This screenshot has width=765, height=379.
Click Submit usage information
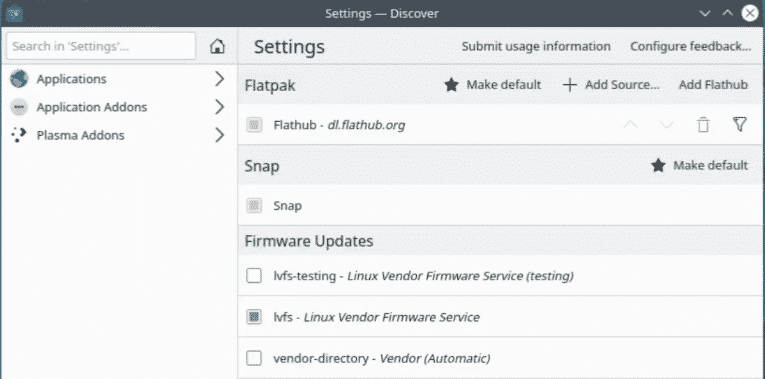click(536, 46)
